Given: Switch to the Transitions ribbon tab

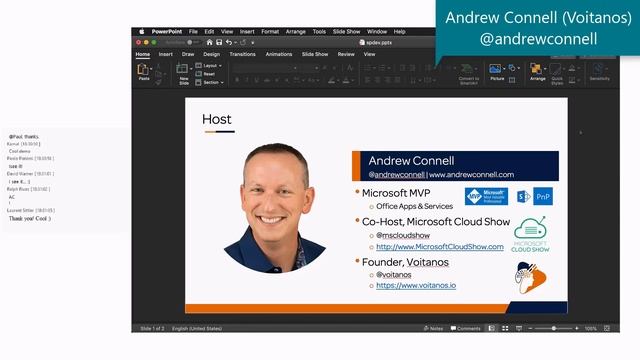Looking at the screenshot, I should [x=242, y=54].
